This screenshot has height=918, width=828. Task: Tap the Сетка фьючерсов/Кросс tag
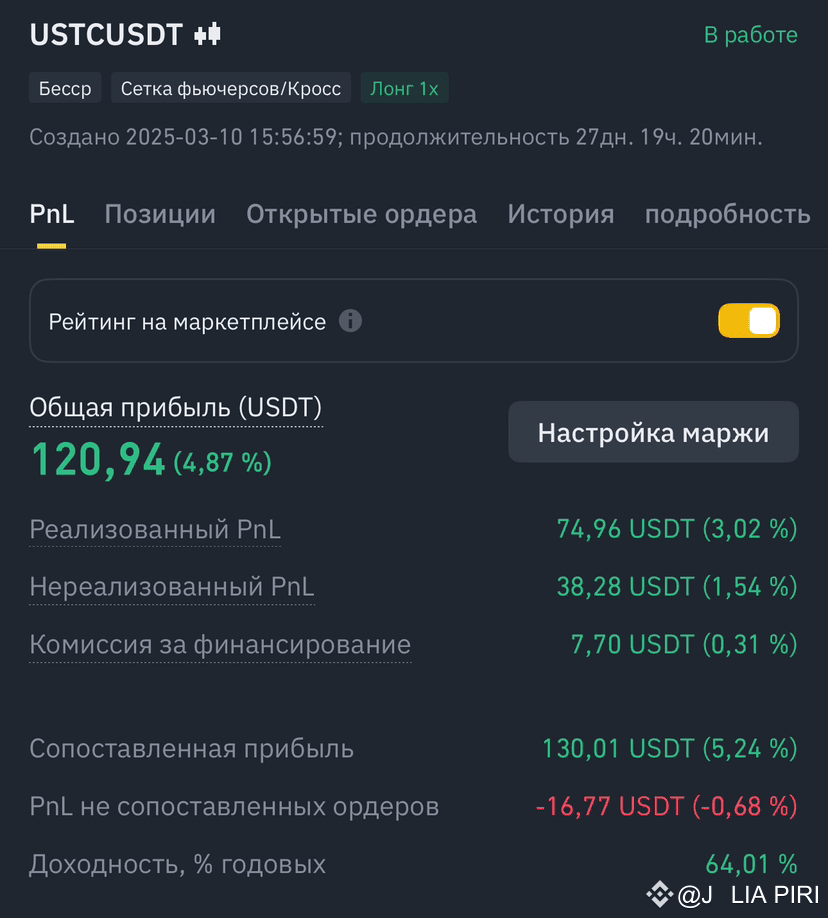tap(231, 88)
